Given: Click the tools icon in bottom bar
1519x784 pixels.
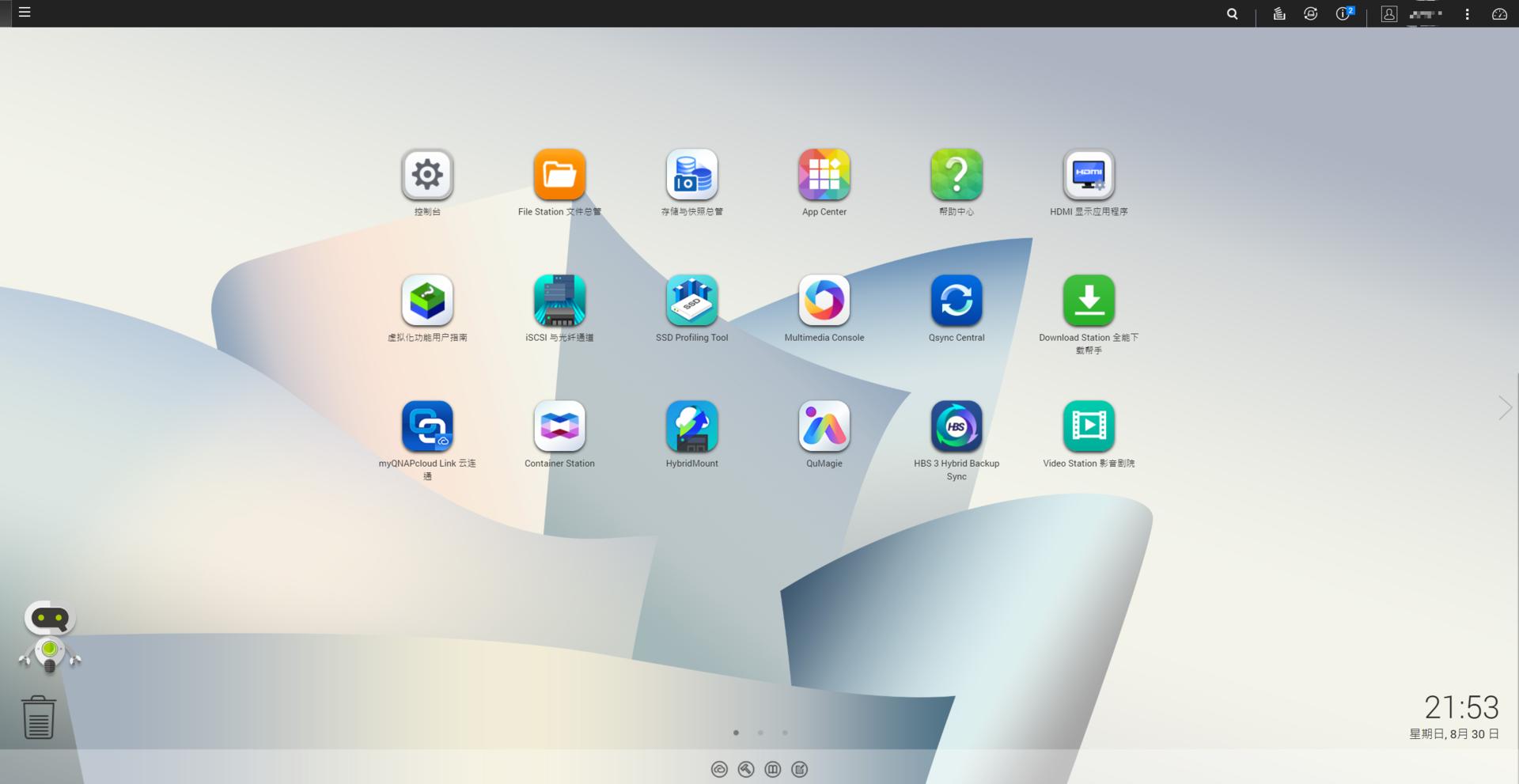Looking at the screenshot, I should click(x=746, y=769).
